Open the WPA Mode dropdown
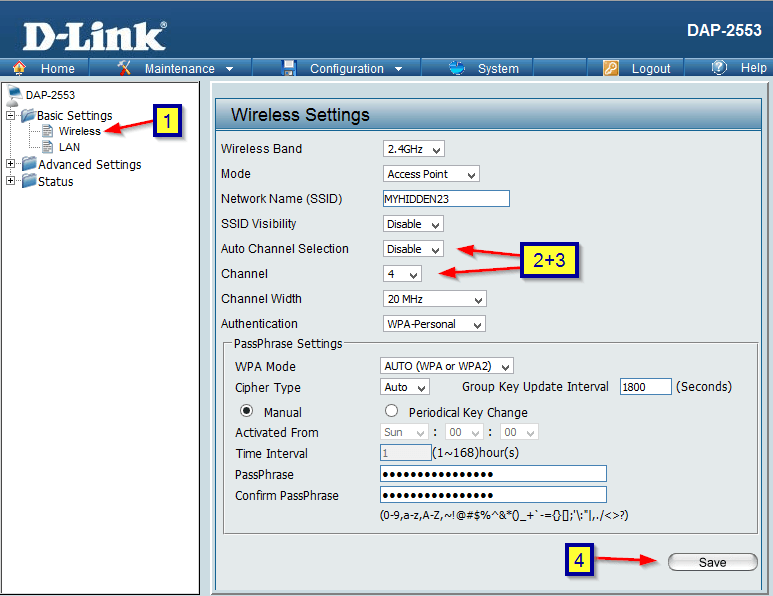The image size is (773, 596). click(x=447, y=366)
